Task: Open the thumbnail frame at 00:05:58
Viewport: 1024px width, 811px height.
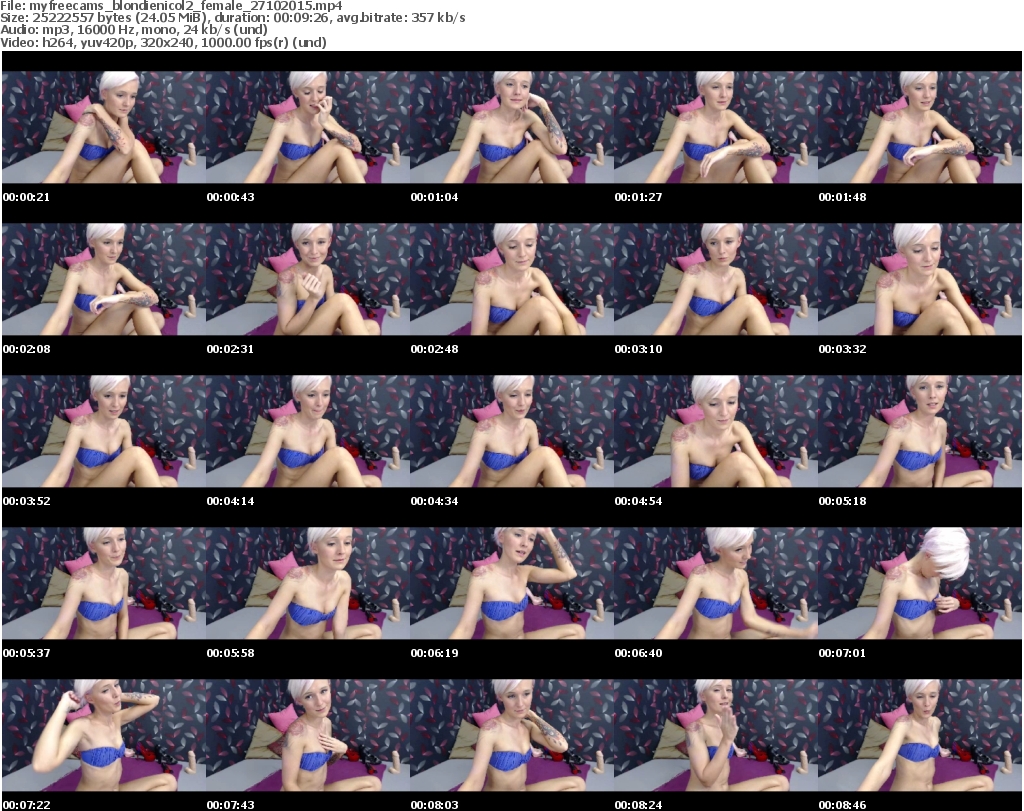Action: (308, 584)
